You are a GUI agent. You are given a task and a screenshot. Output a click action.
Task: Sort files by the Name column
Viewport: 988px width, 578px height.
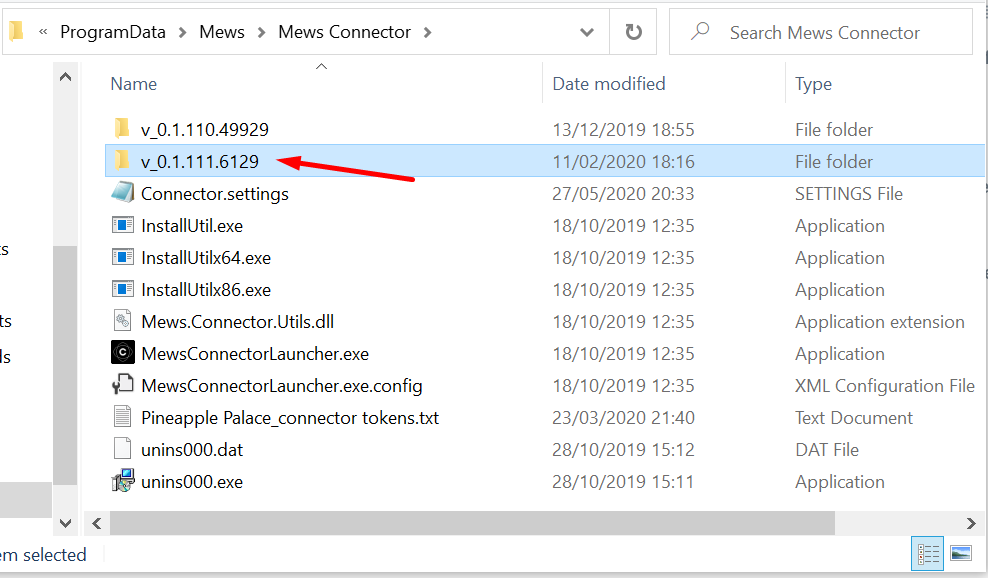134,84
